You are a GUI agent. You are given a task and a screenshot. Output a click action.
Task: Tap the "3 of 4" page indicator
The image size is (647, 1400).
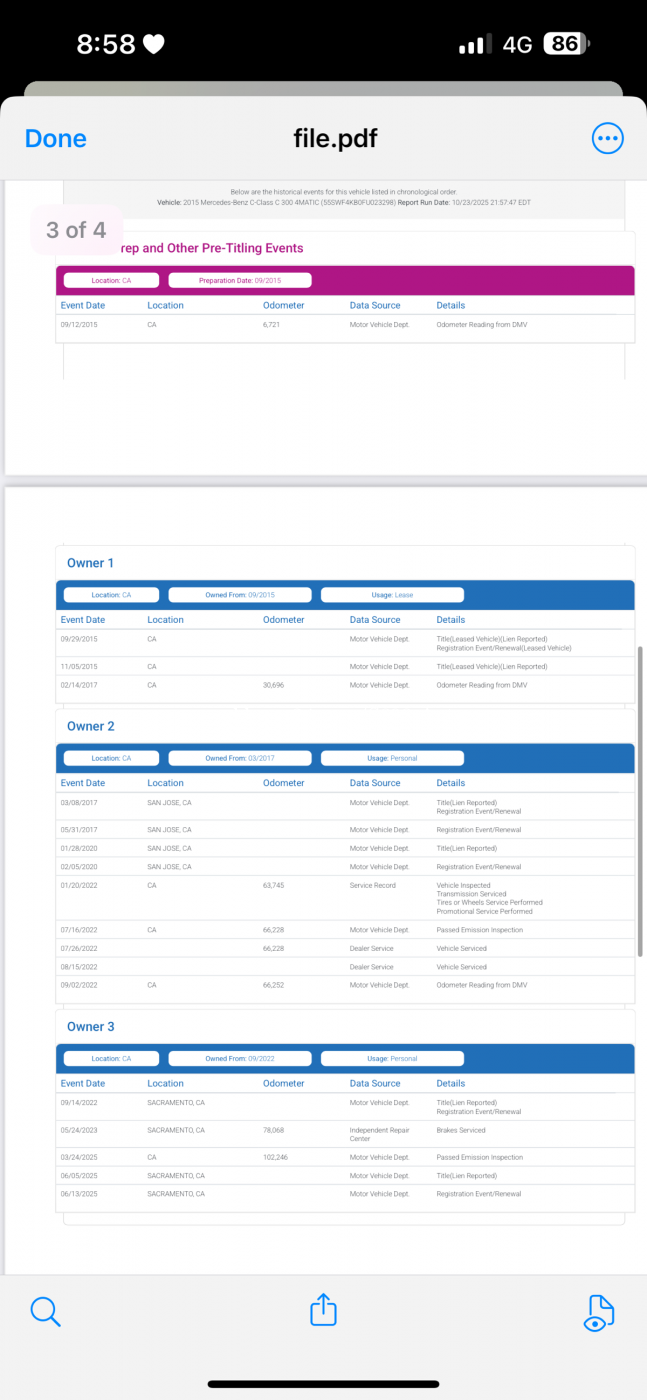76,230
